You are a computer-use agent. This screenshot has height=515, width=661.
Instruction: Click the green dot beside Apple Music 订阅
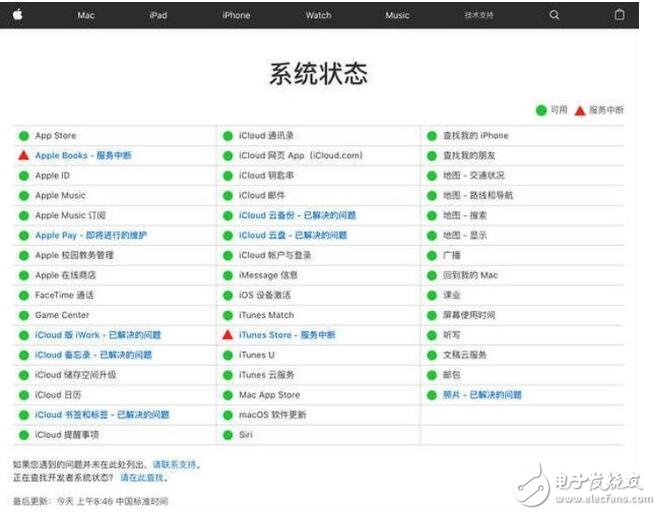coord(24,216)
